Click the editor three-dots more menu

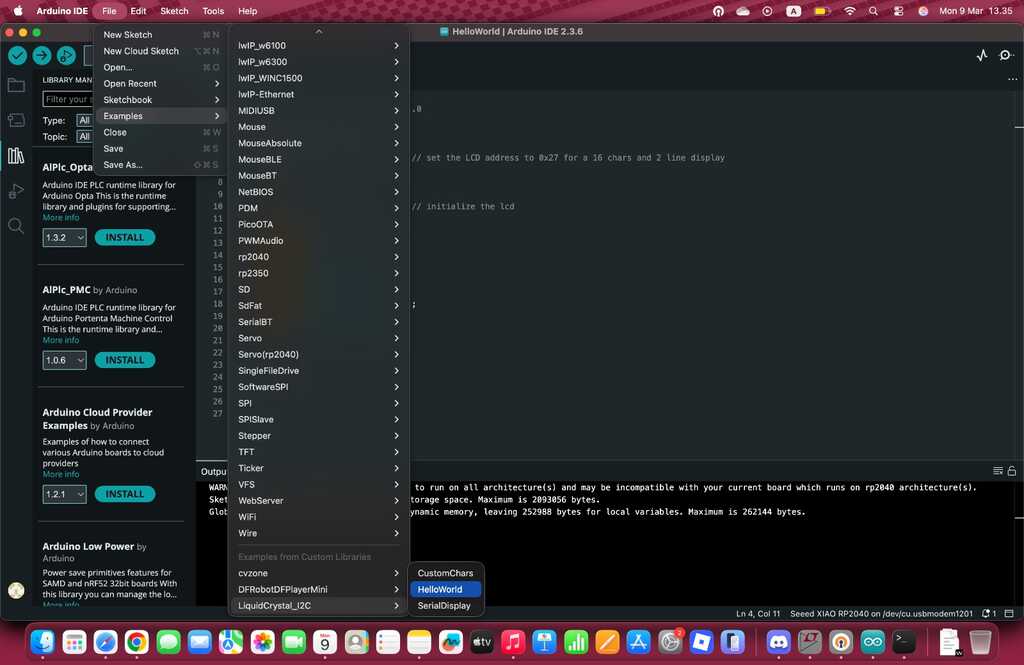(x=1012, y=79)
